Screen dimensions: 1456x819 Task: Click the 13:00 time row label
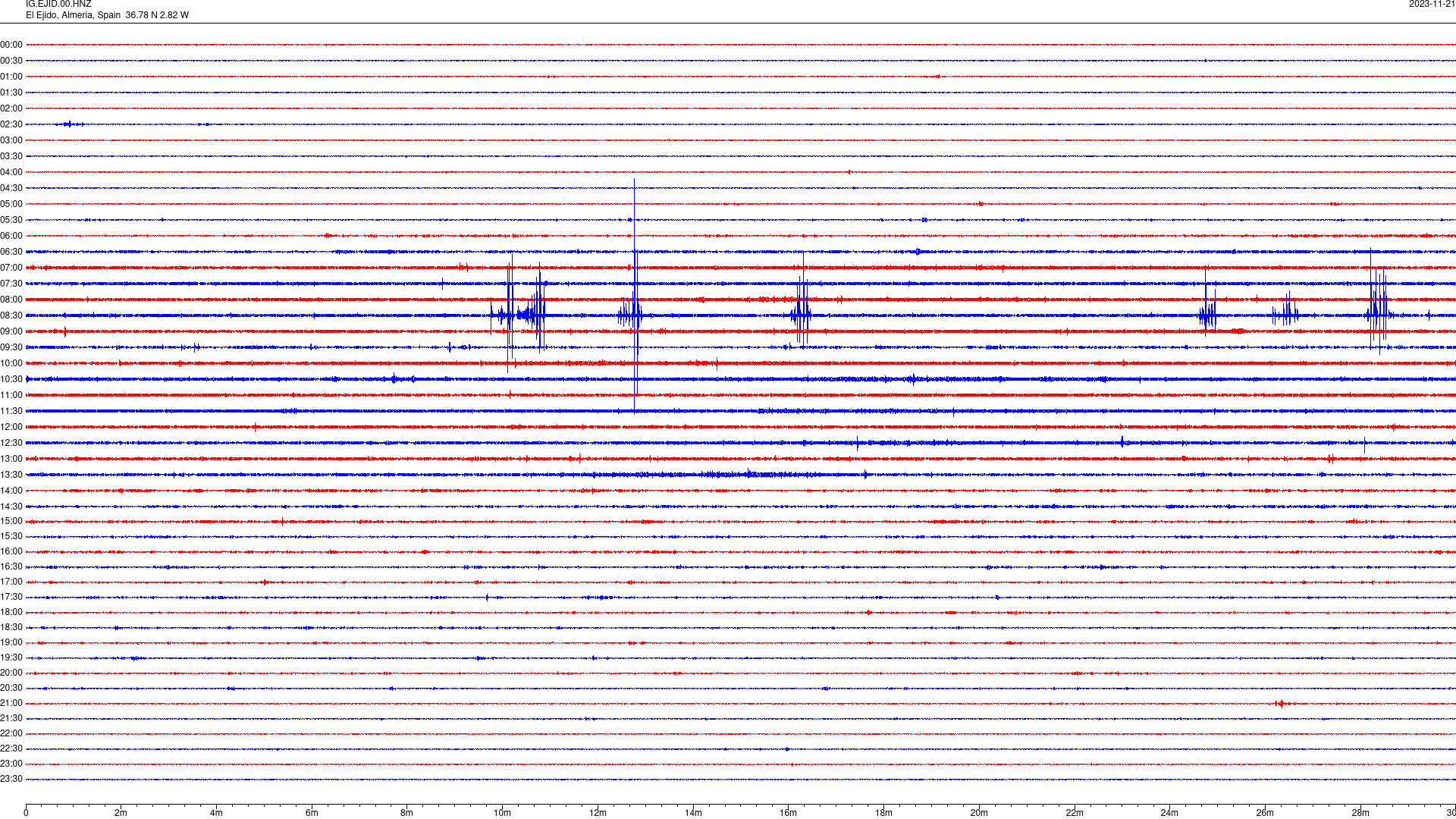coord(11,459)
